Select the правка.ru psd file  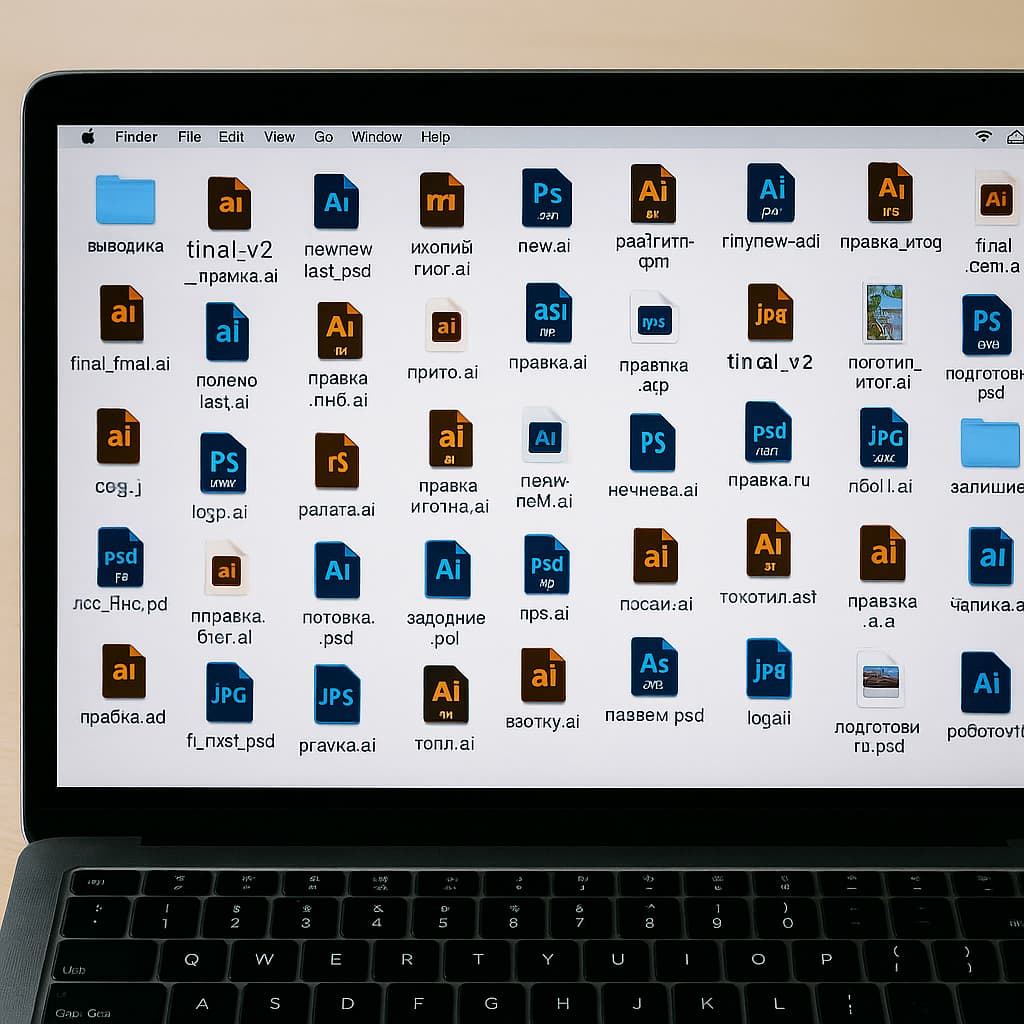coord(768,432)
